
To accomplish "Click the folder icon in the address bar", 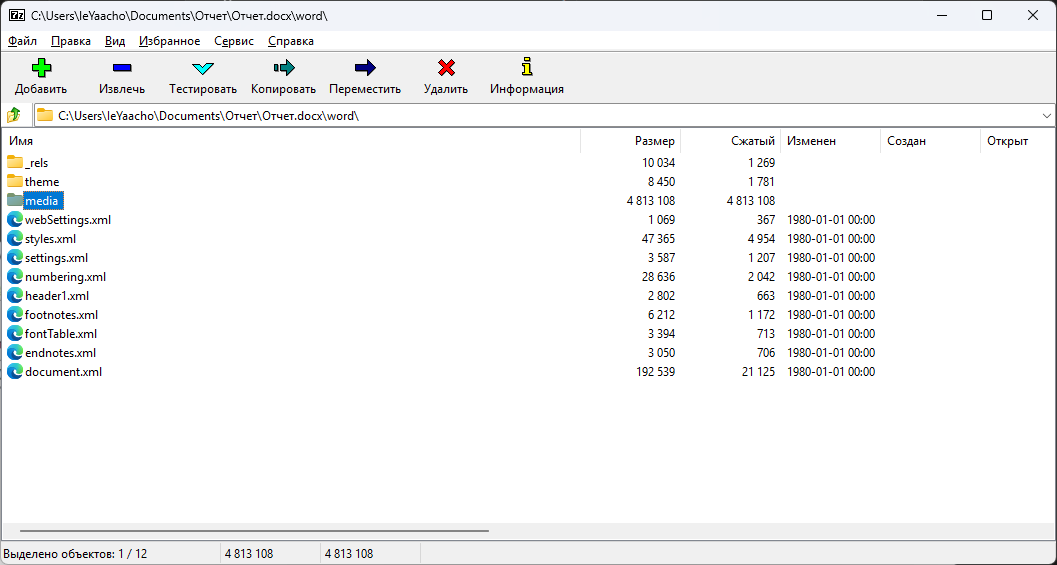I will pos(45,115).
